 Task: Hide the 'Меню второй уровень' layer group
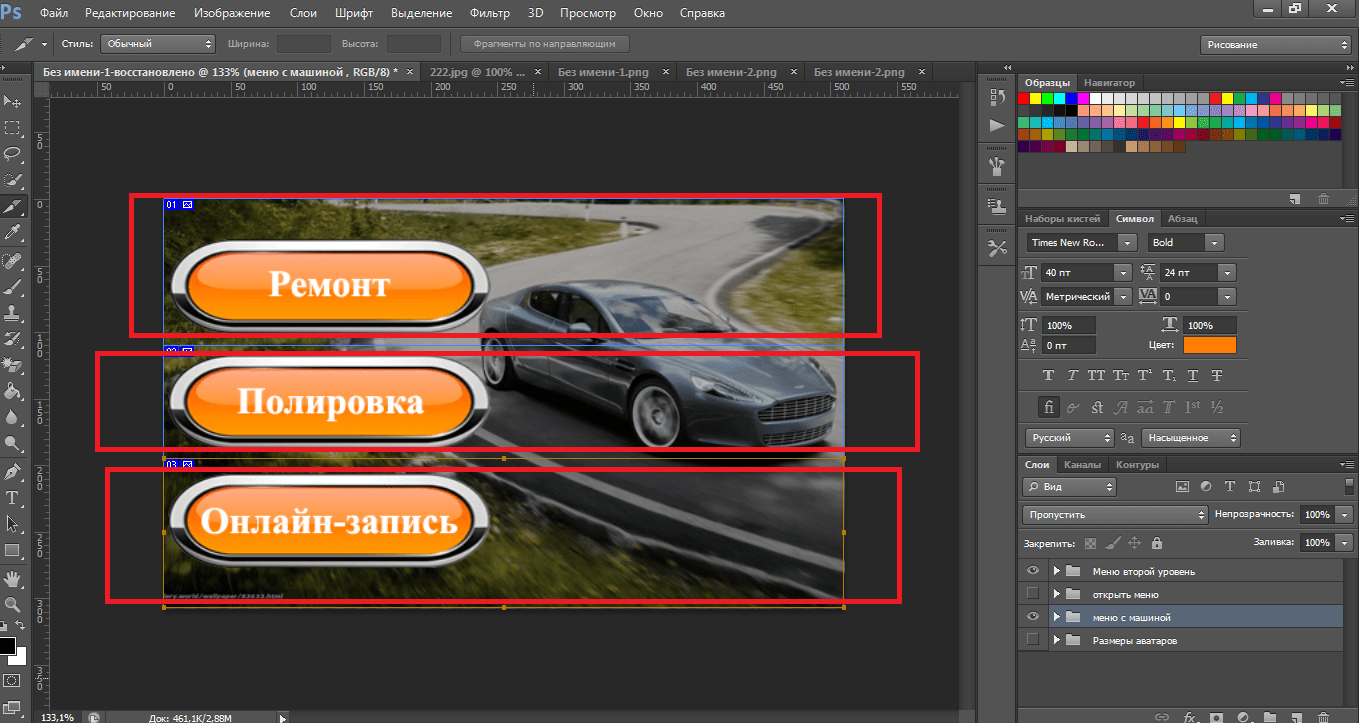tap(1033, 571)
